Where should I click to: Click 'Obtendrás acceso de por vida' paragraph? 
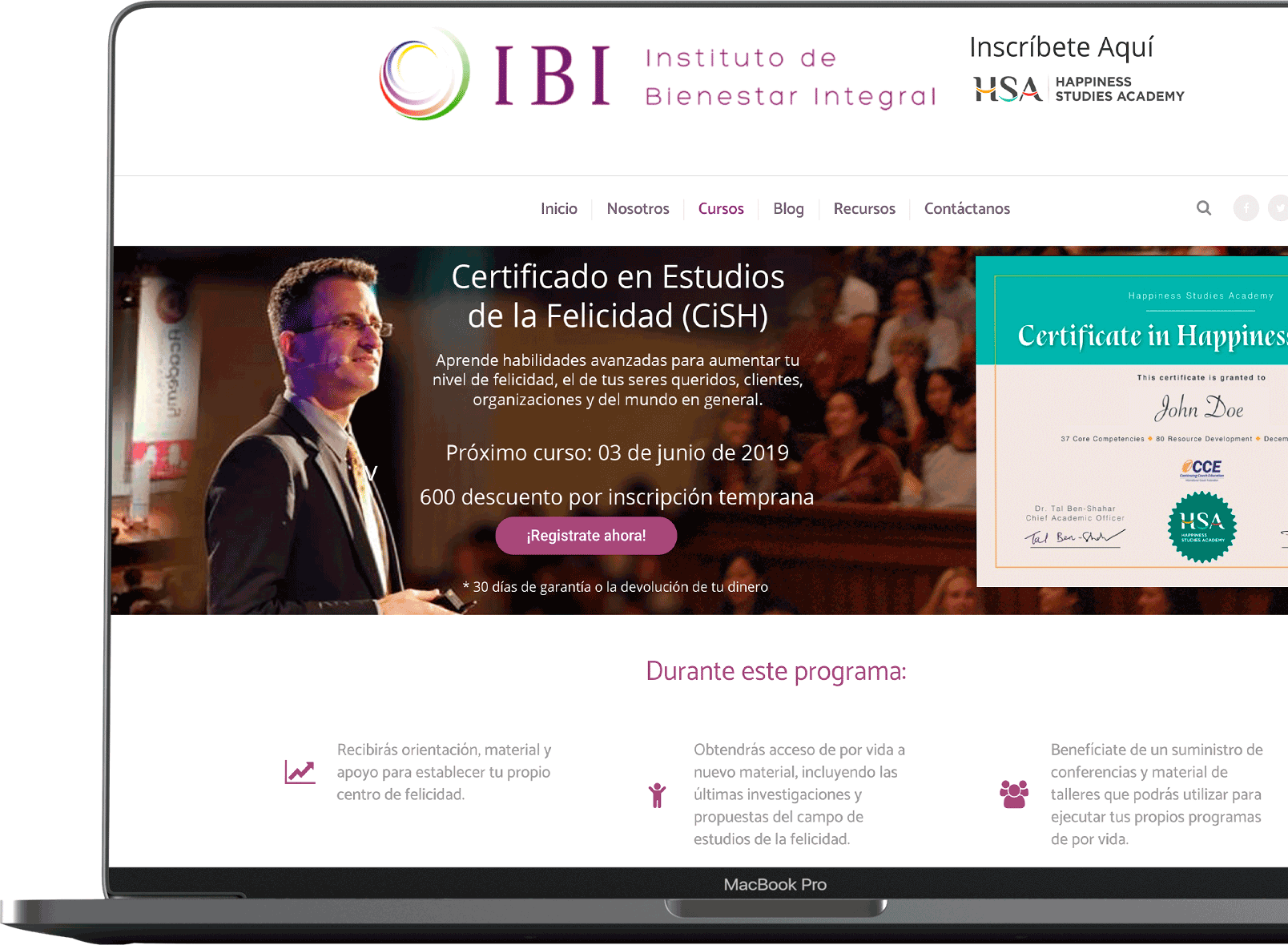799,794
